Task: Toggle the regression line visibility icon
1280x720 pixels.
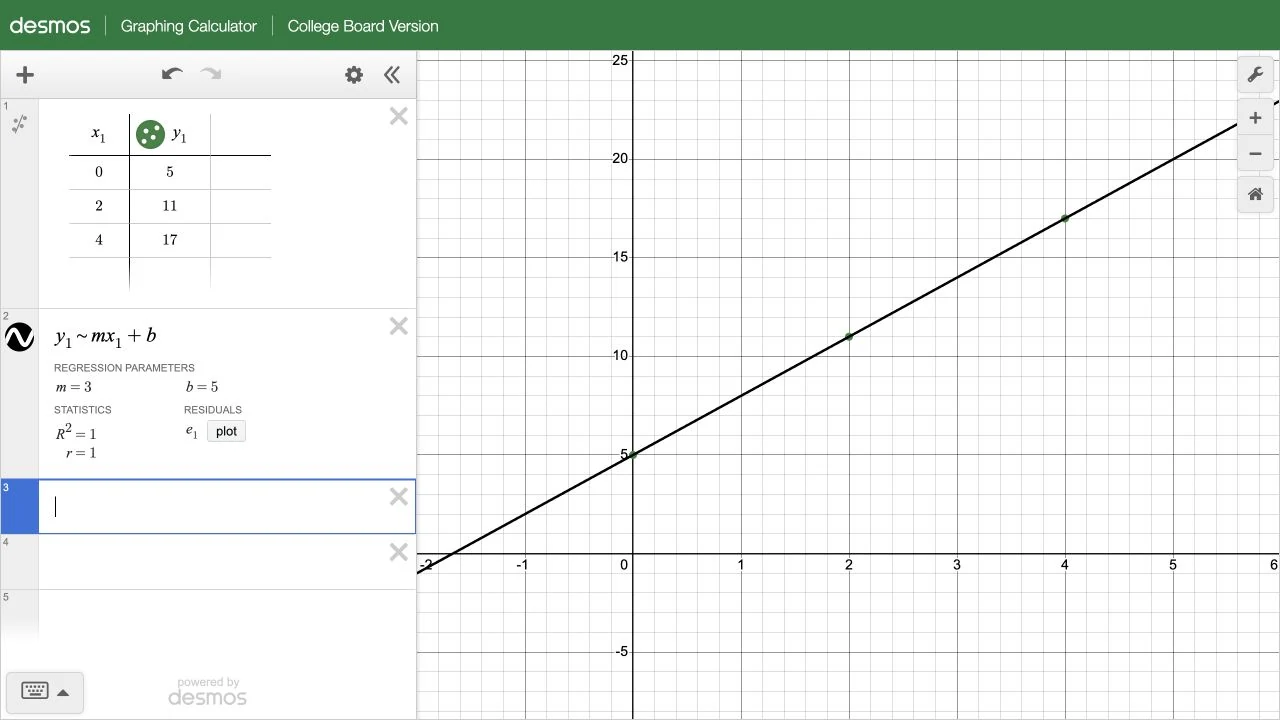Action: pyautogui.click(x=20, y=338)
